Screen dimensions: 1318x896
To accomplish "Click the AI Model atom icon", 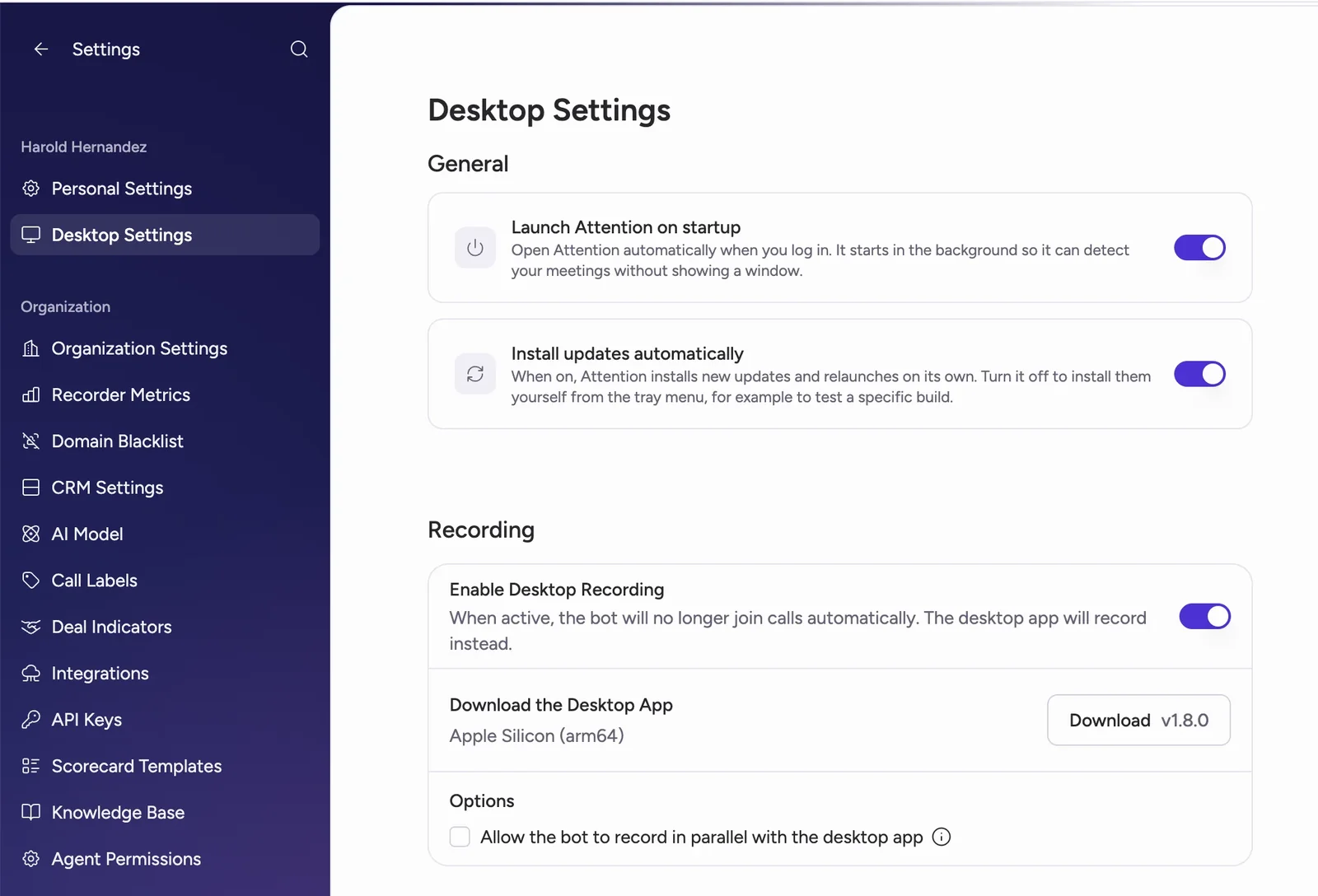I will click(30, 534).
